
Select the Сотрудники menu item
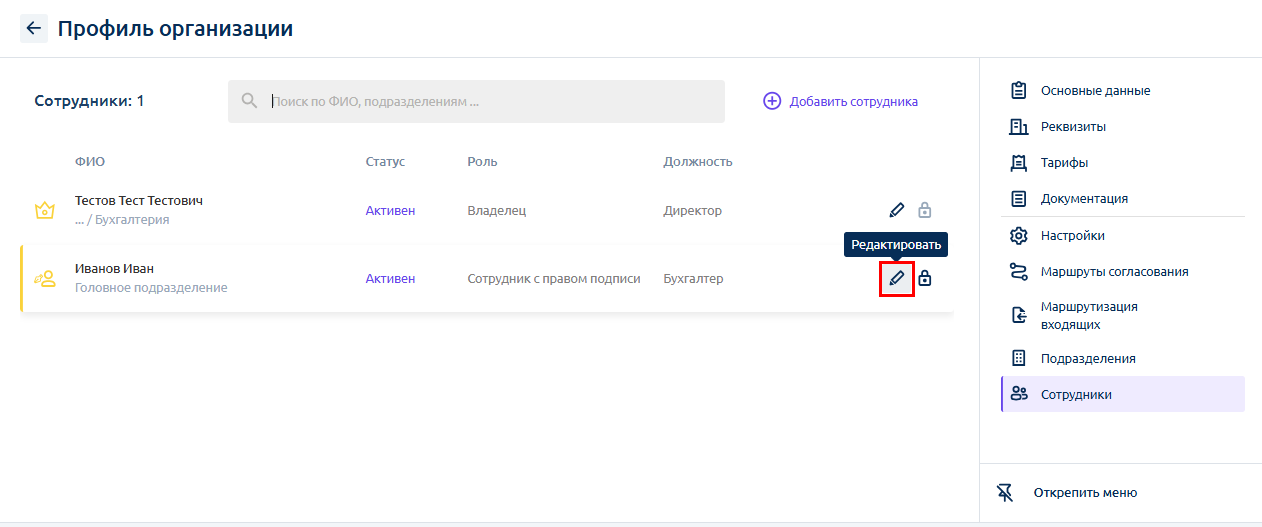click(x=1123, y=394)
